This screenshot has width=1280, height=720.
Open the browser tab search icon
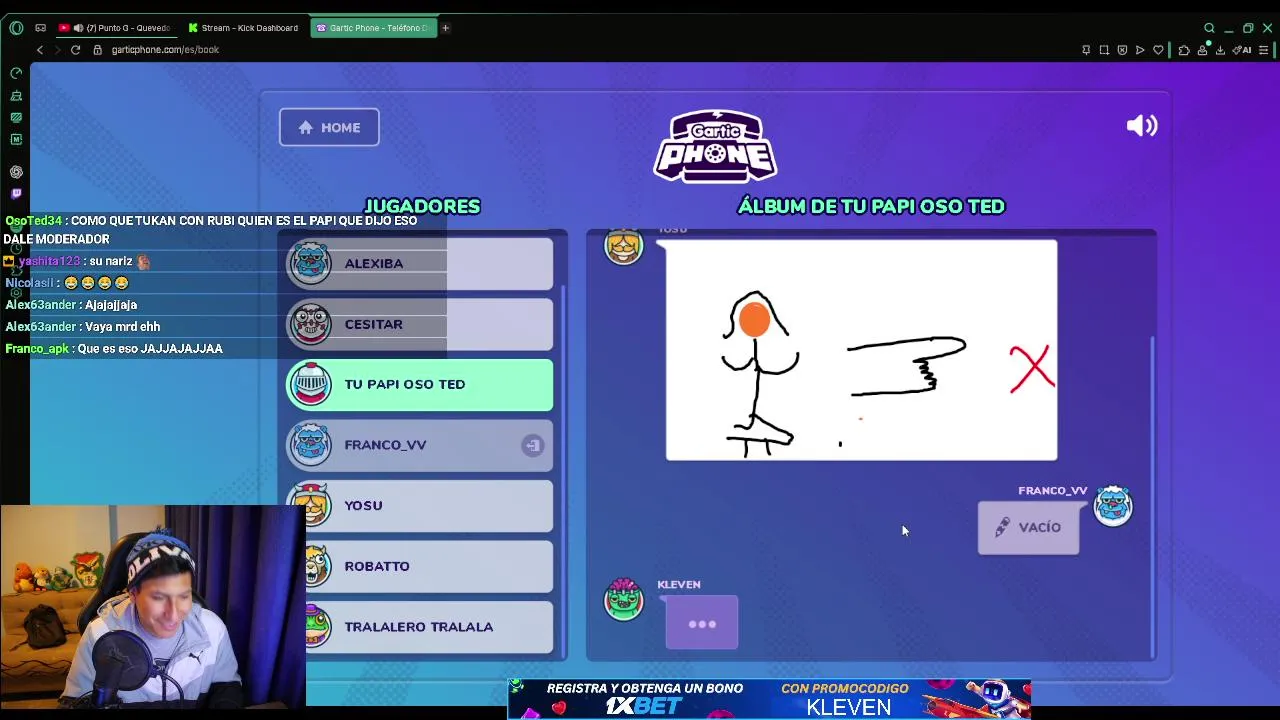1209,28
